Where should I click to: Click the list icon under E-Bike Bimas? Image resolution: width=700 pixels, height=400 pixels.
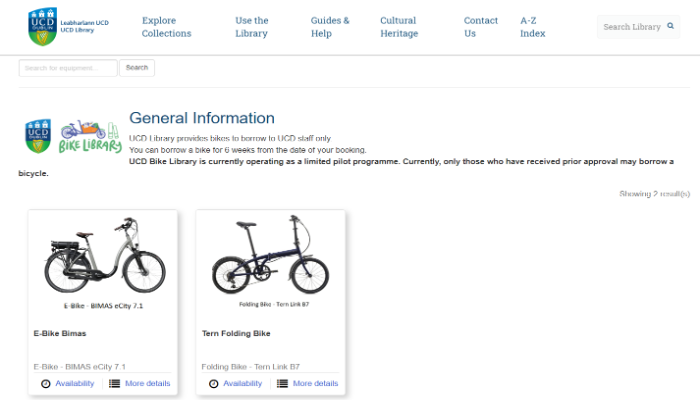114,383
